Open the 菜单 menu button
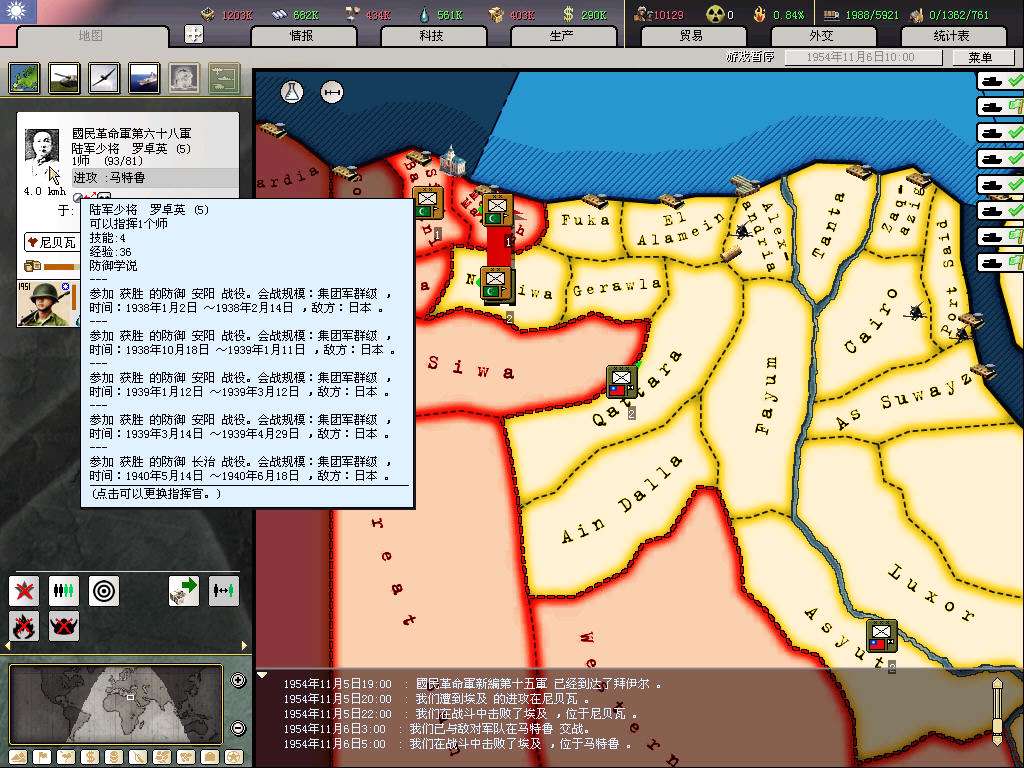This screenshot has height=768, width=1024. click(x=980, y=58)
